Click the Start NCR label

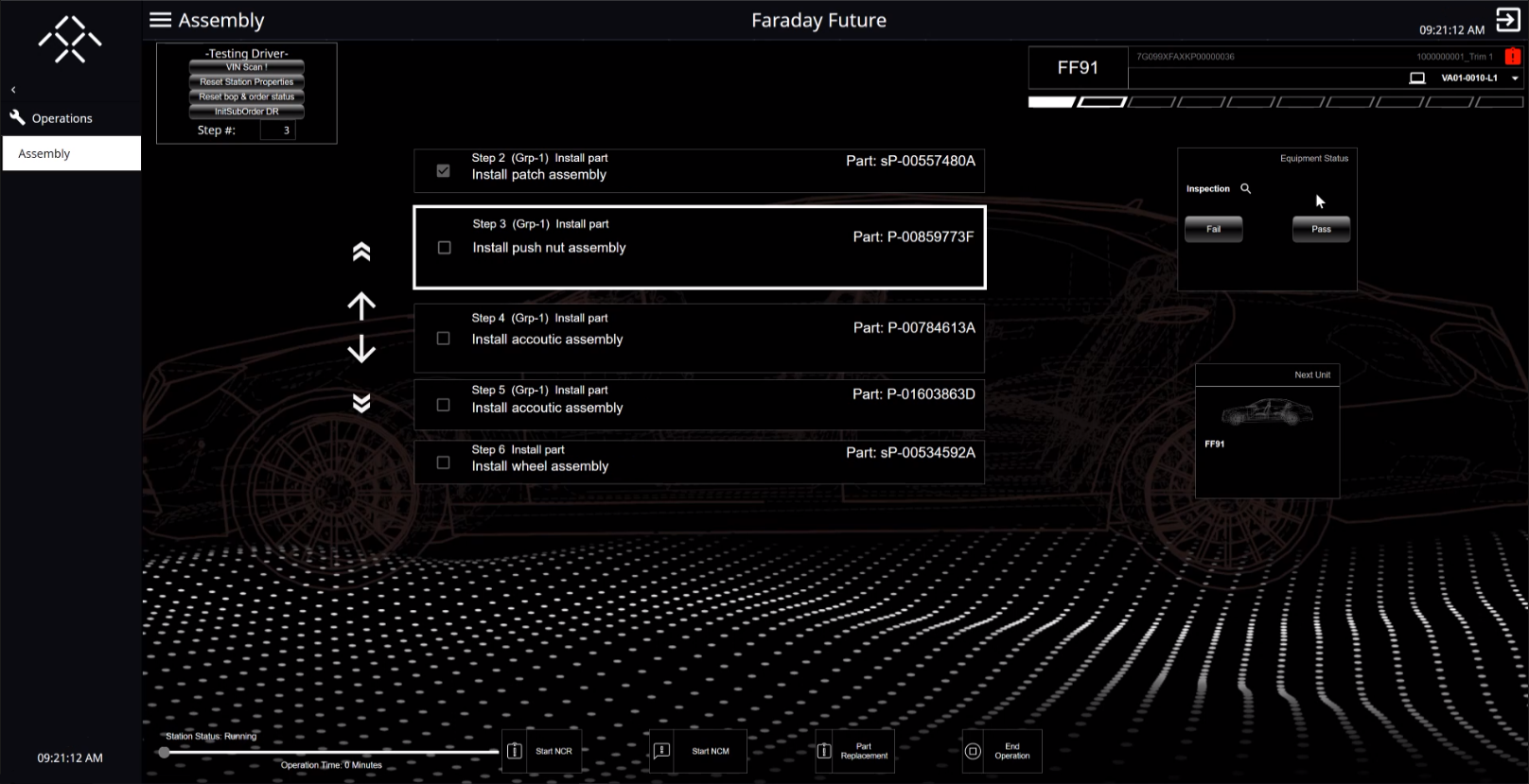point(554,751)
